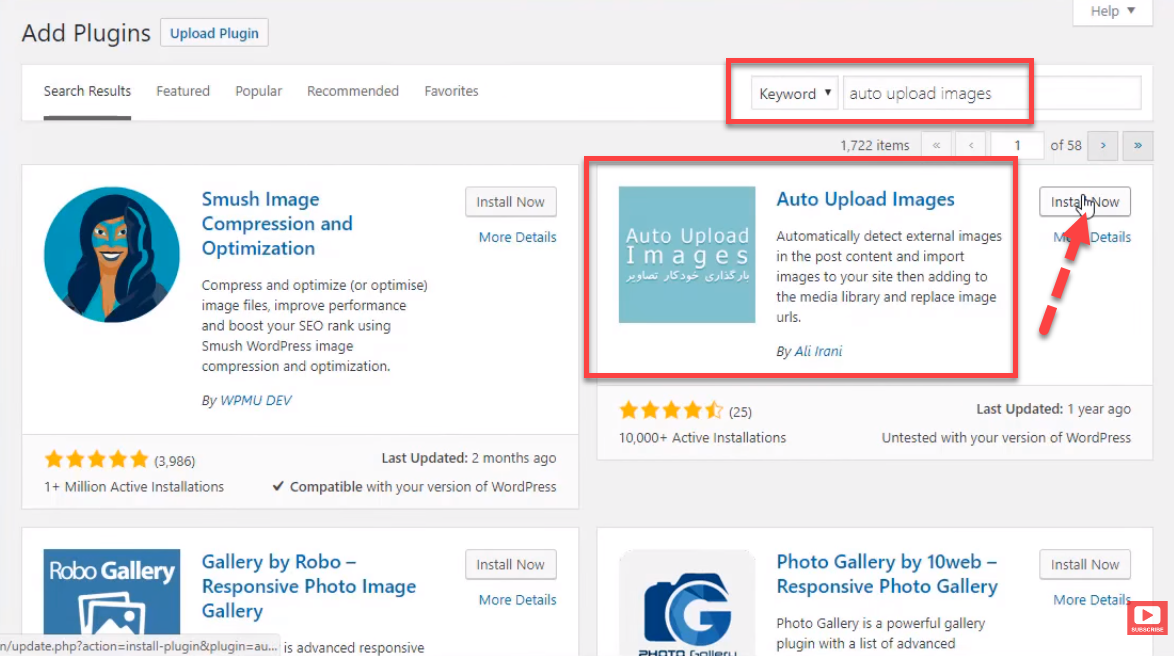Screen dimensions: 1174x656
Task: Click the 'Add Plugins' page heading
Action: [x=86, y=33]
